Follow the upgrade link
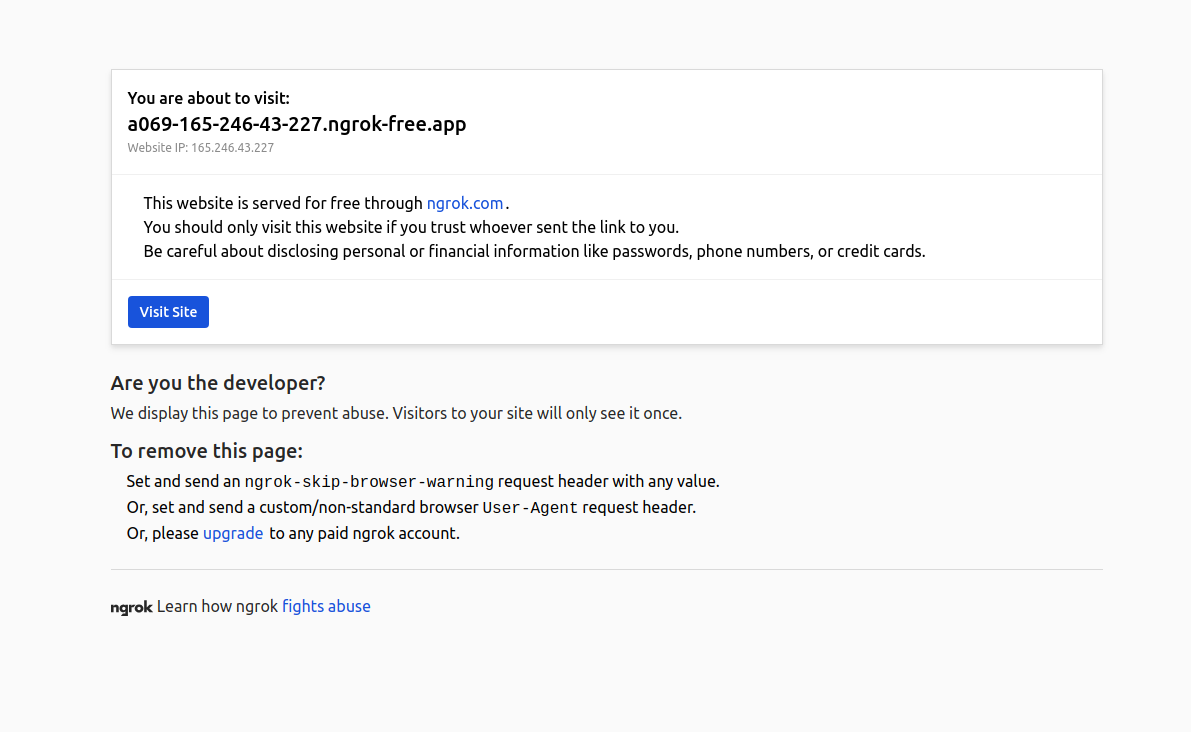This screenshot has height=732, width=1191. click(x=233, y=534)
